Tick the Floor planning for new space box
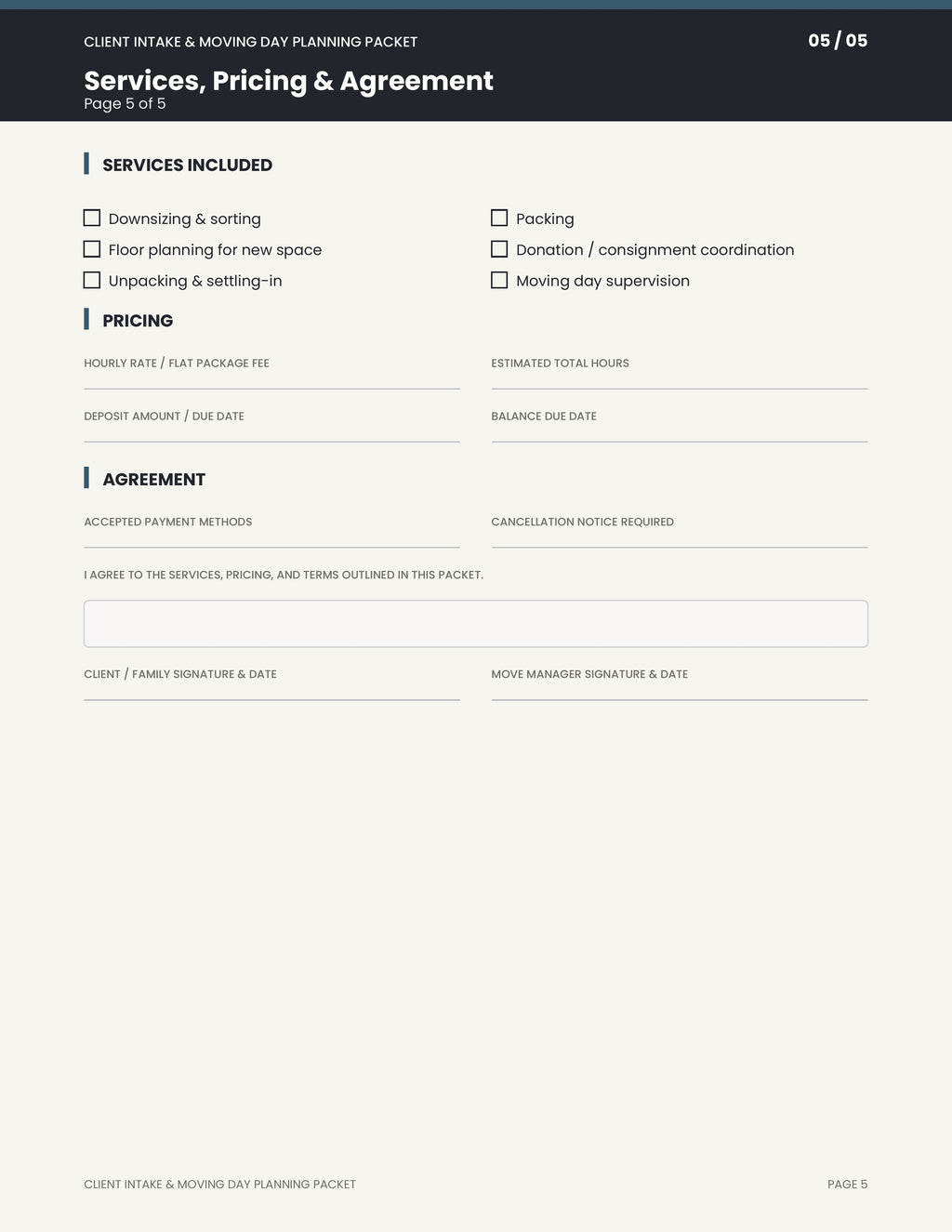 pyautogui.click(x=92, y=249)
